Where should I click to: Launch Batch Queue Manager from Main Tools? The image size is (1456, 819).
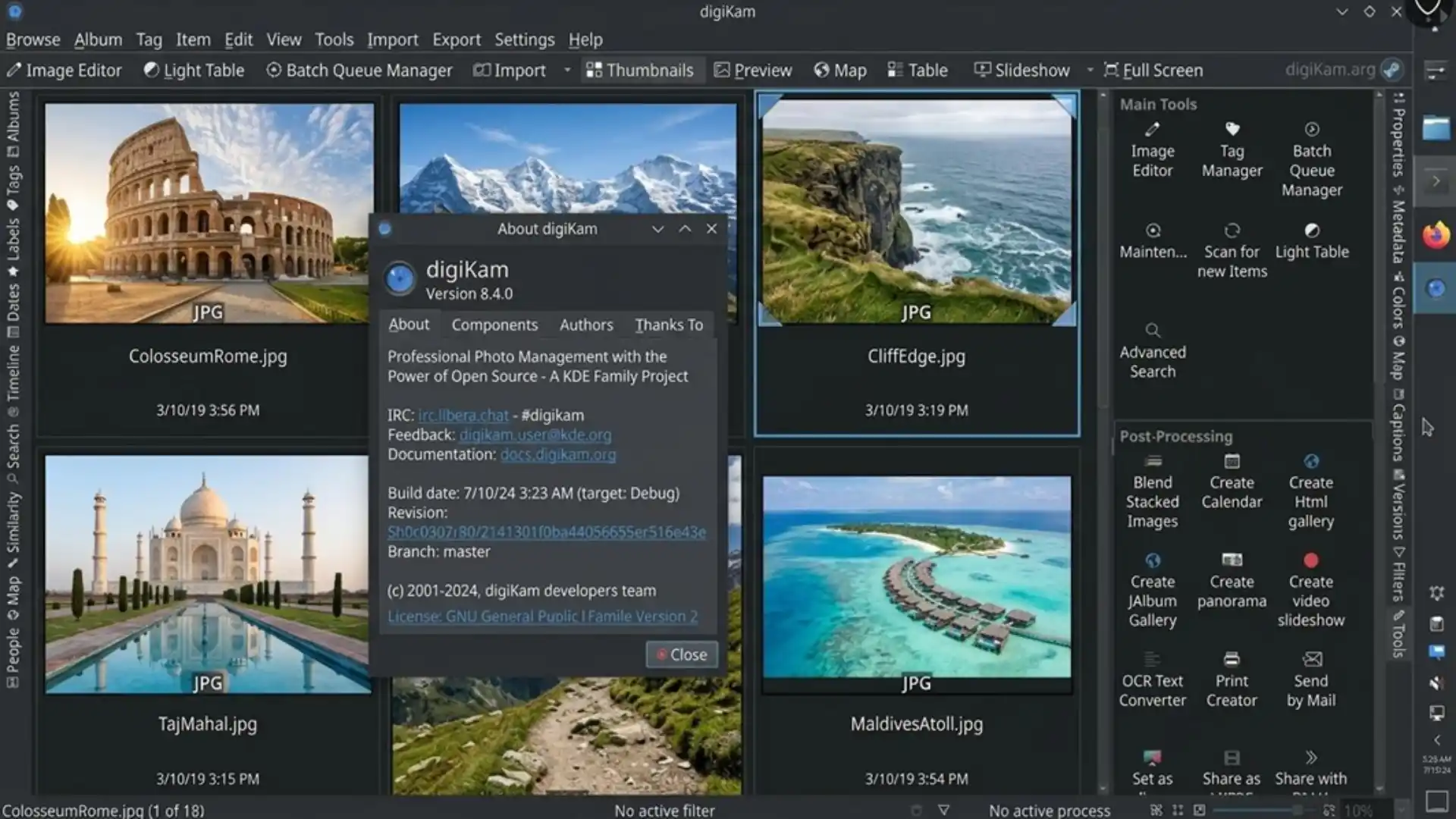pyautogui.click(x=1311, y=160)
